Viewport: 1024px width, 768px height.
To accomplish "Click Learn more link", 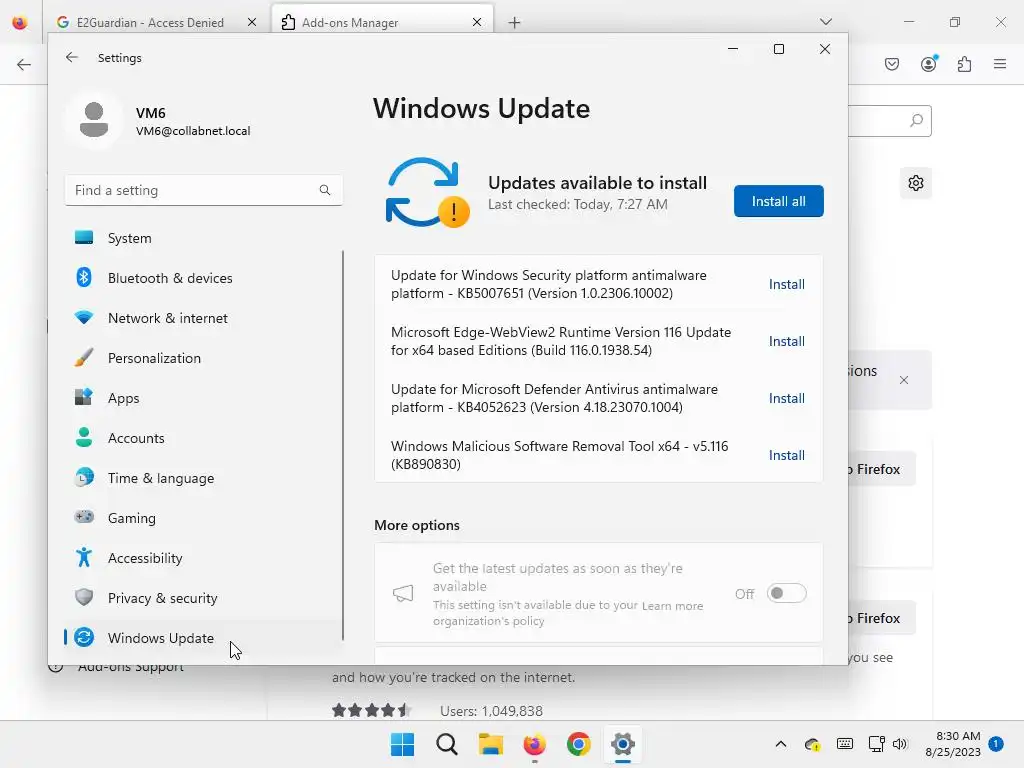I will point(673,606).
